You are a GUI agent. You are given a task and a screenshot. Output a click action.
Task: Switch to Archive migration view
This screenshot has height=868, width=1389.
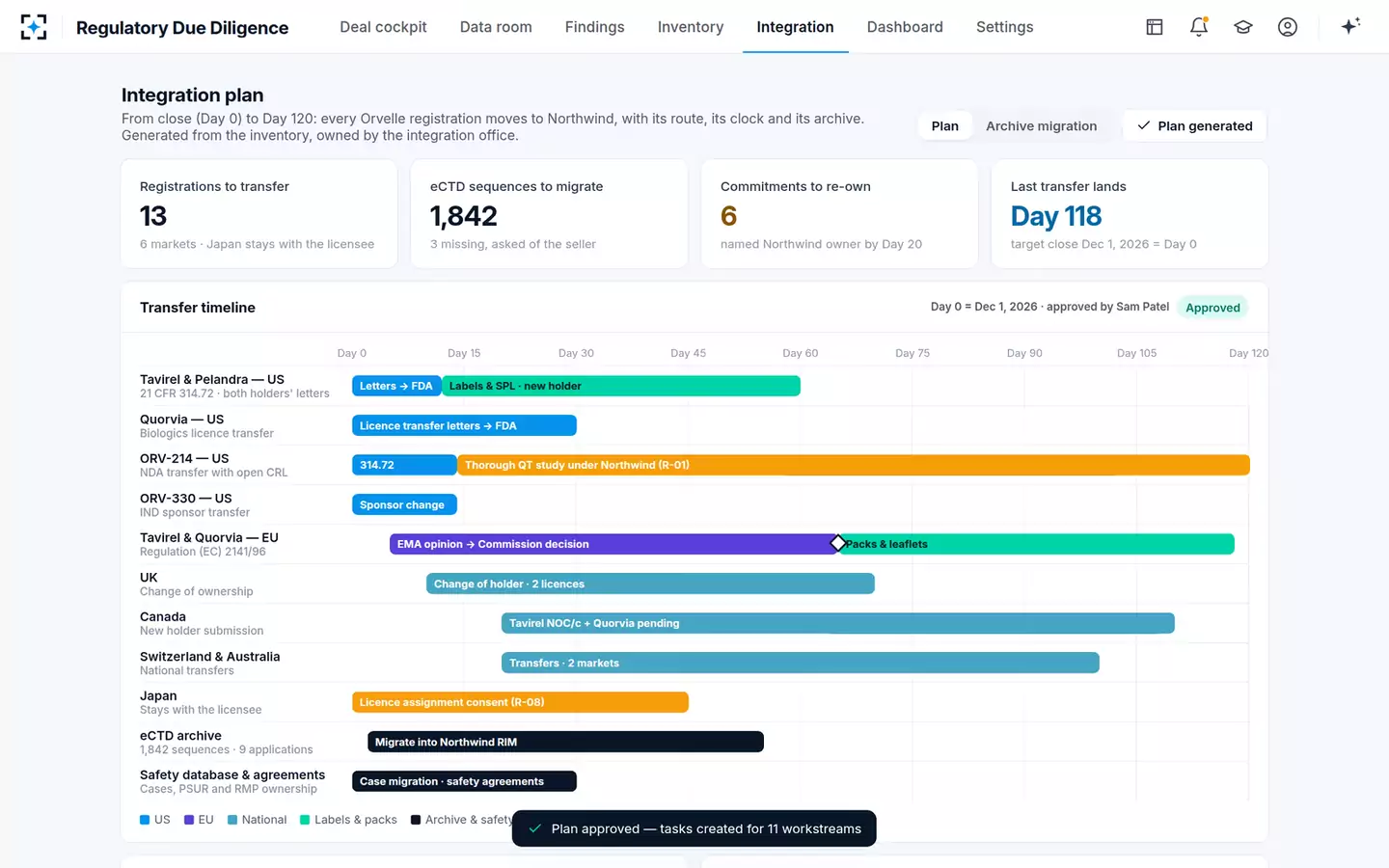(x=1041, y=126)
